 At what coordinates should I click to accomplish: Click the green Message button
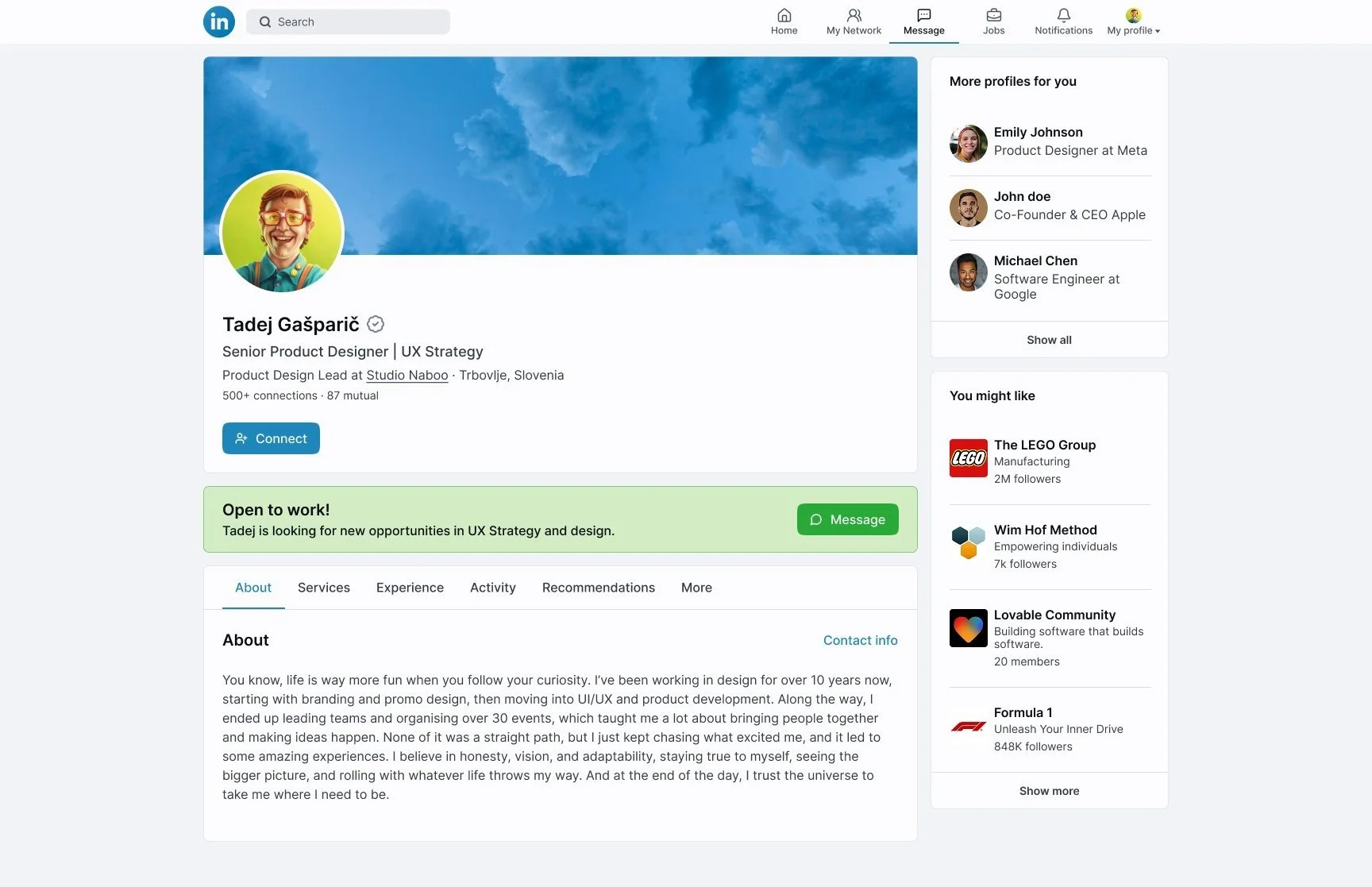coord(847,519)
